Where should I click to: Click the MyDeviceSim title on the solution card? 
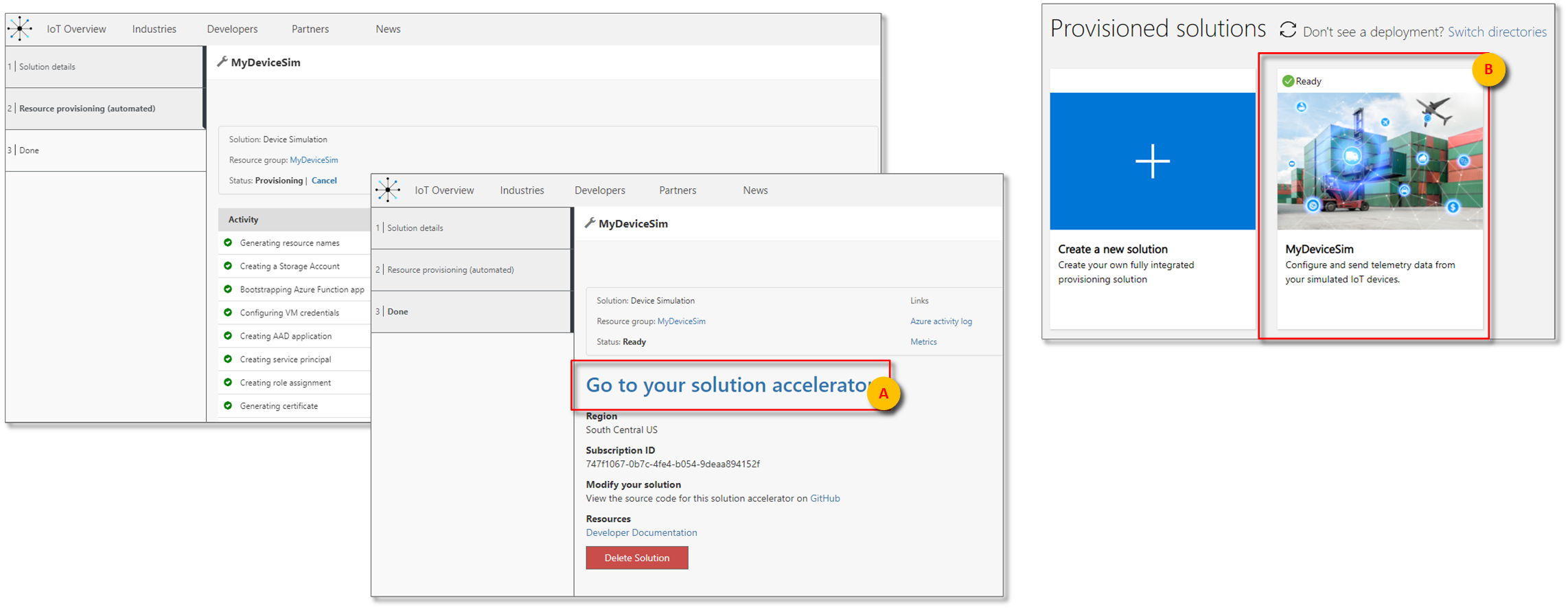coord(1319,249)
